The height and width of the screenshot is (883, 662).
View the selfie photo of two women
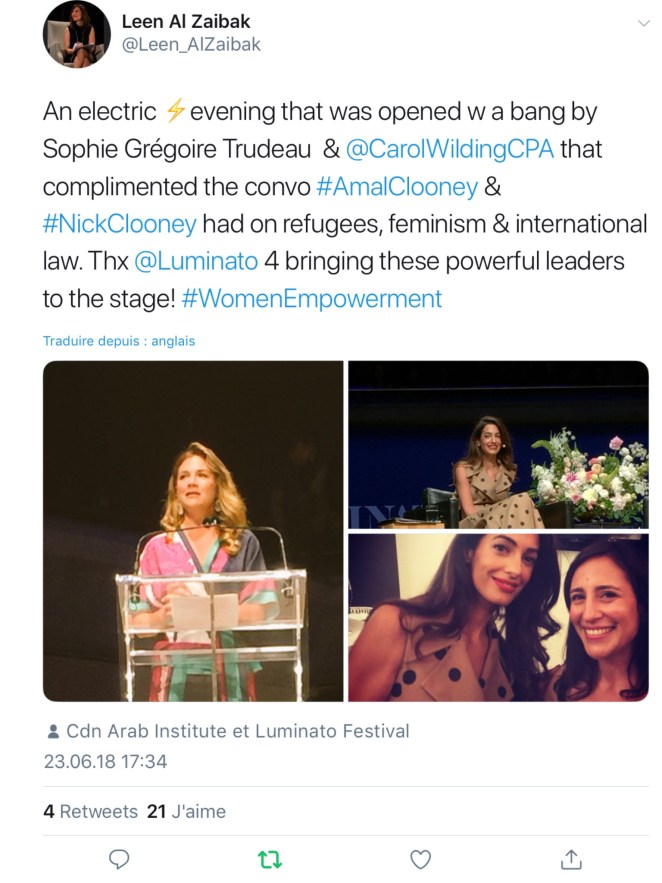coord(498,617)
